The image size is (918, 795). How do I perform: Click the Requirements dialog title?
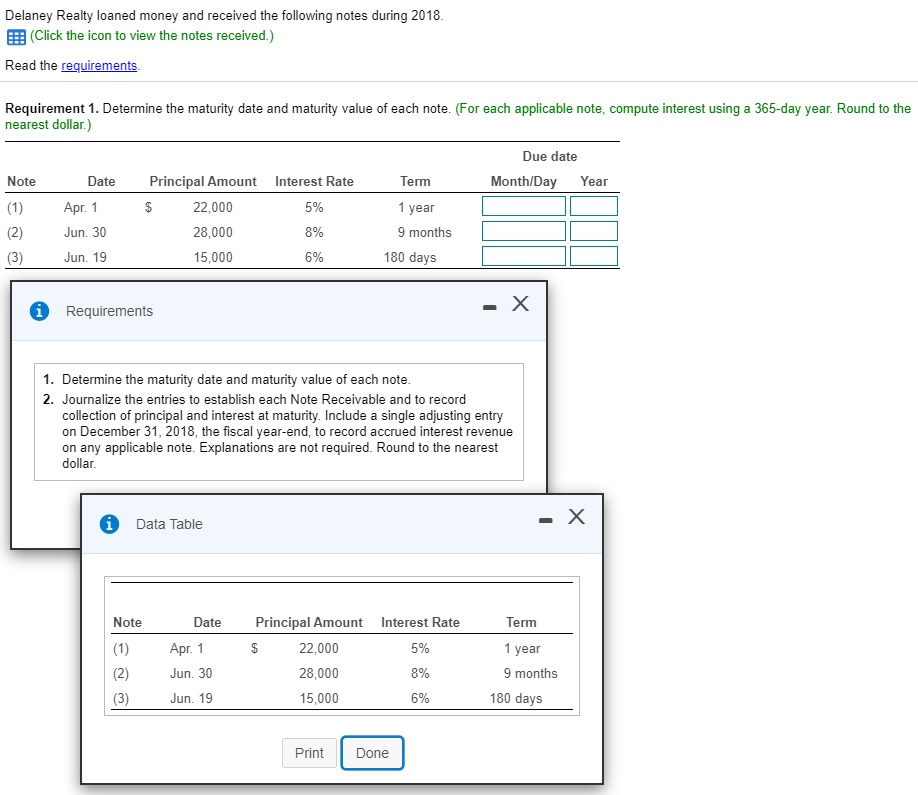tap(109, 311)
